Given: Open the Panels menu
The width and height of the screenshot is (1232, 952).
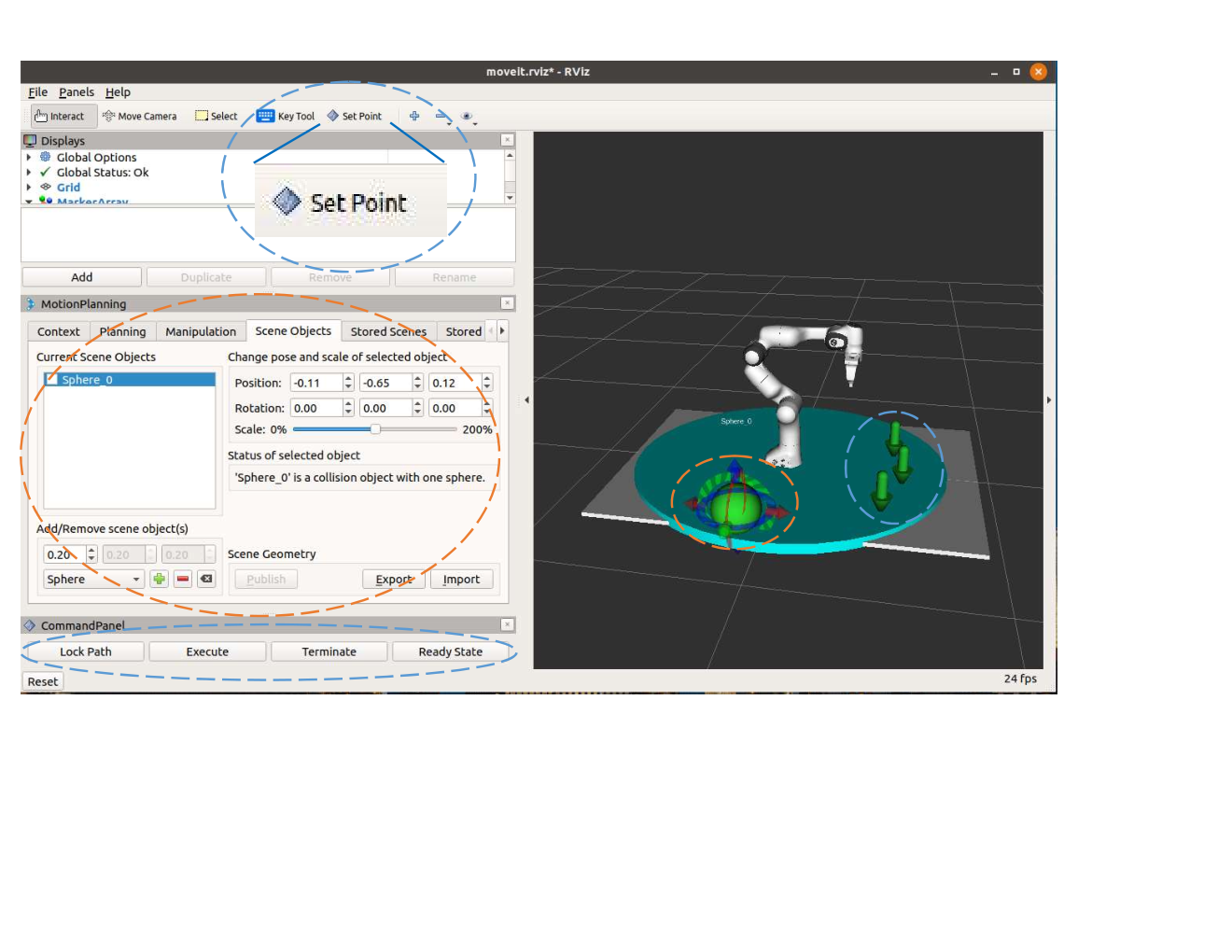Looking at the screenshot, I should coord(77,92).
